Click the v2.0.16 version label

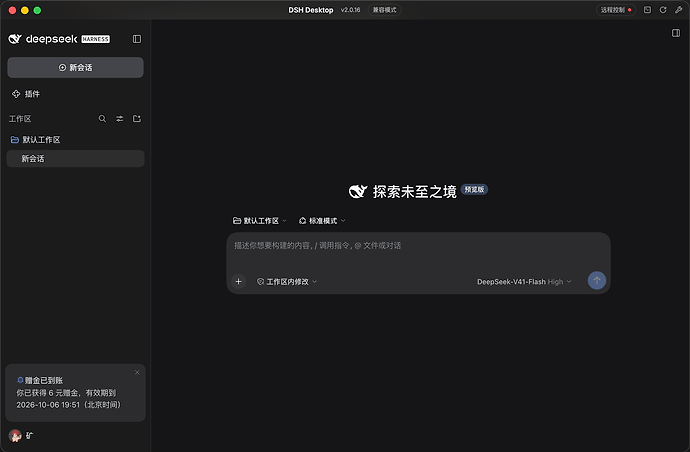(350, 10)
